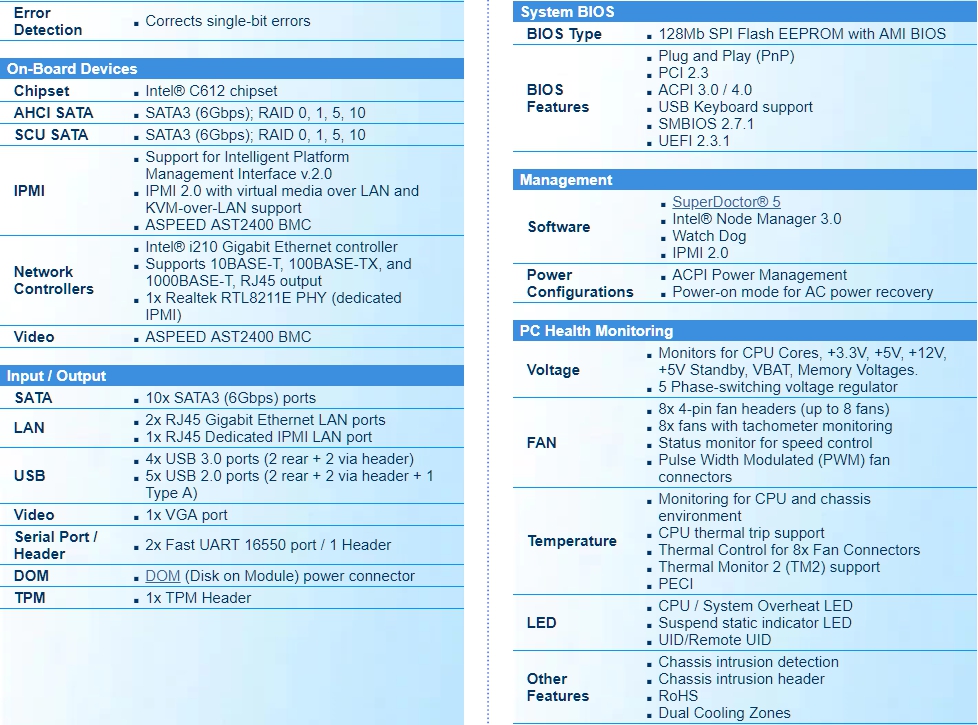Viewport: 978px width, 725px height.
Task: Click the Intel® C612 chipset text
Action: pos(211,91)
